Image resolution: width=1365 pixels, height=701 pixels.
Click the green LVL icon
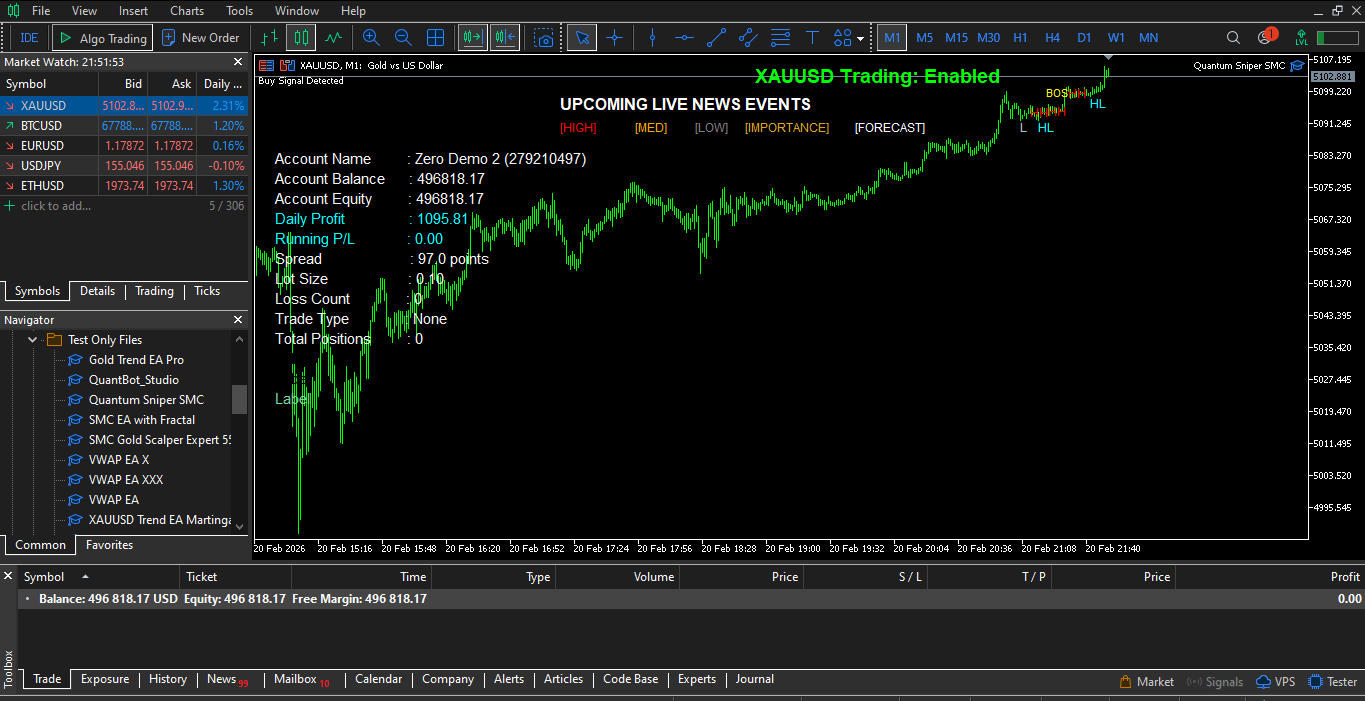[1301, 38]
